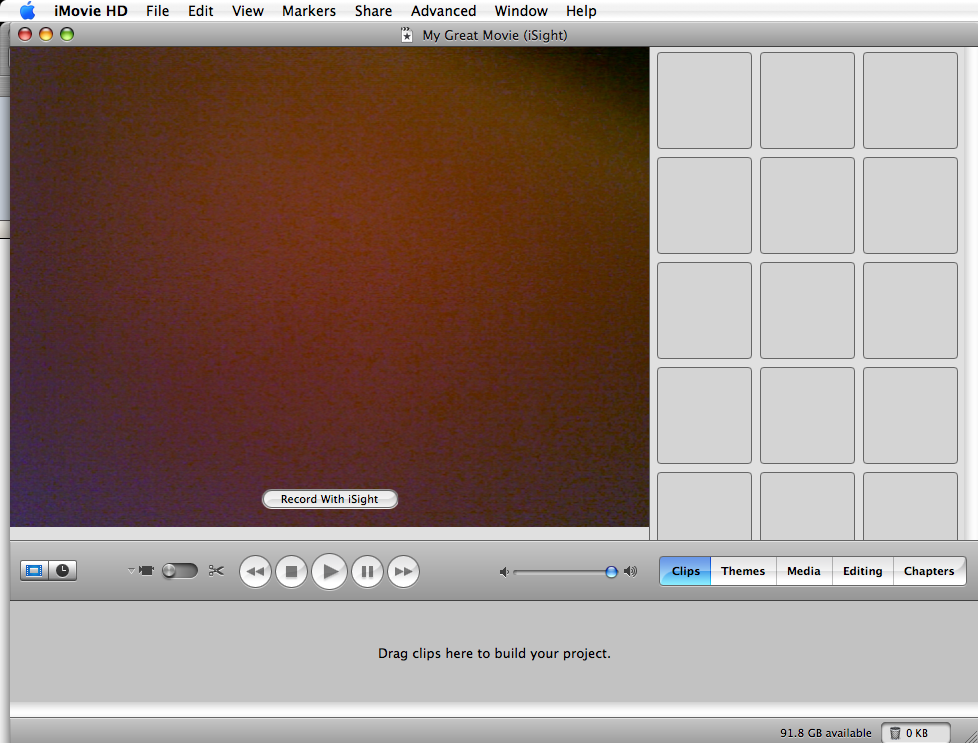Viewport: 978px width, 743px height.
Task: Click the camera mode icon
Action: (x=147, y=571)
